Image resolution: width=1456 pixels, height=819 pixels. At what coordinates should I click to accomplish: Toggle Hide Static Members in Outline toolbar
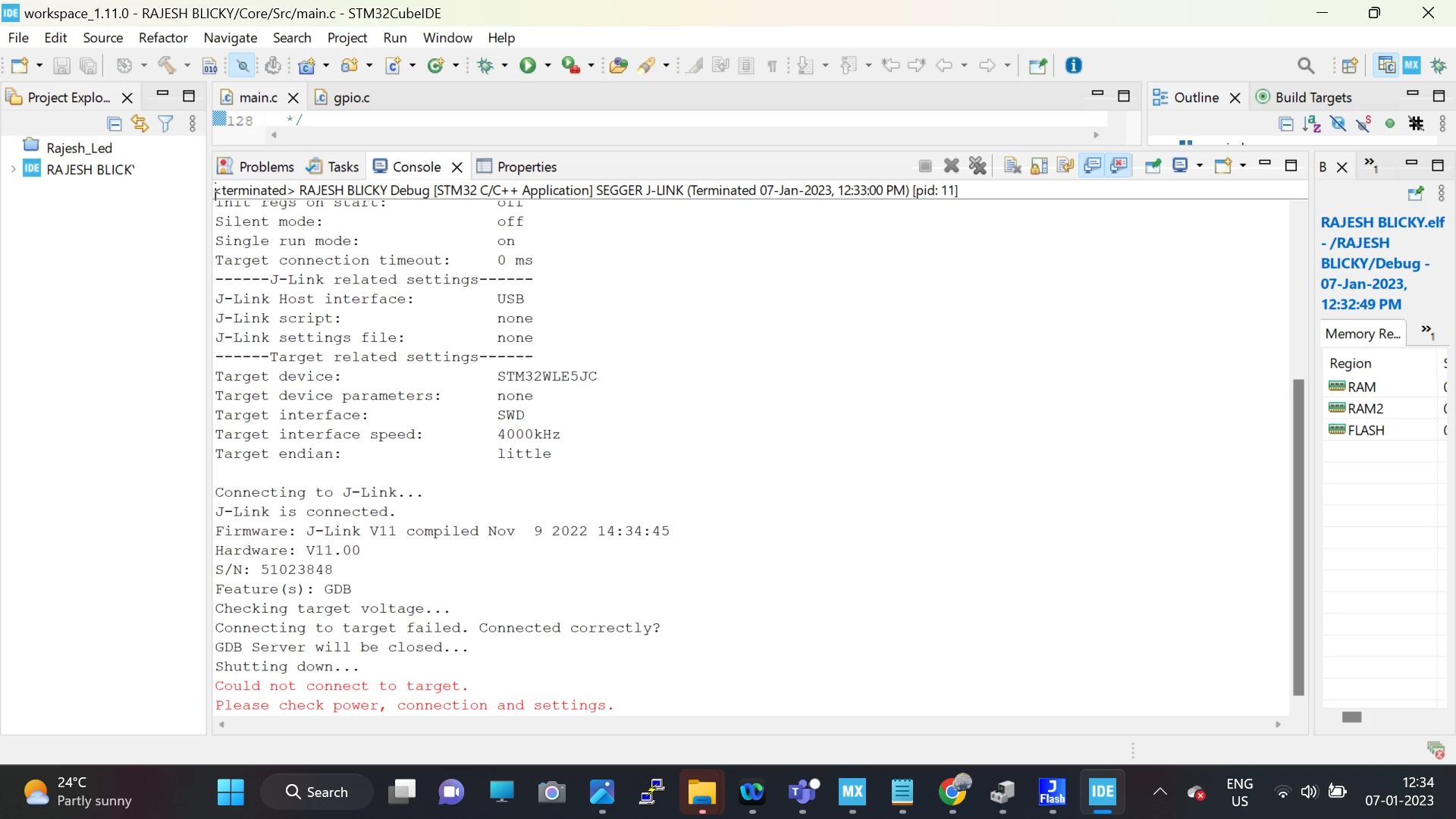click(x=1363, y=124)
